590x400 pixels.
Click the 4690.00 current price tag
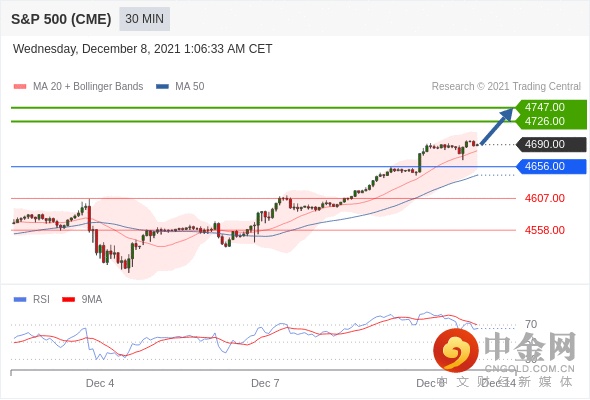click(x=551, y=144)
